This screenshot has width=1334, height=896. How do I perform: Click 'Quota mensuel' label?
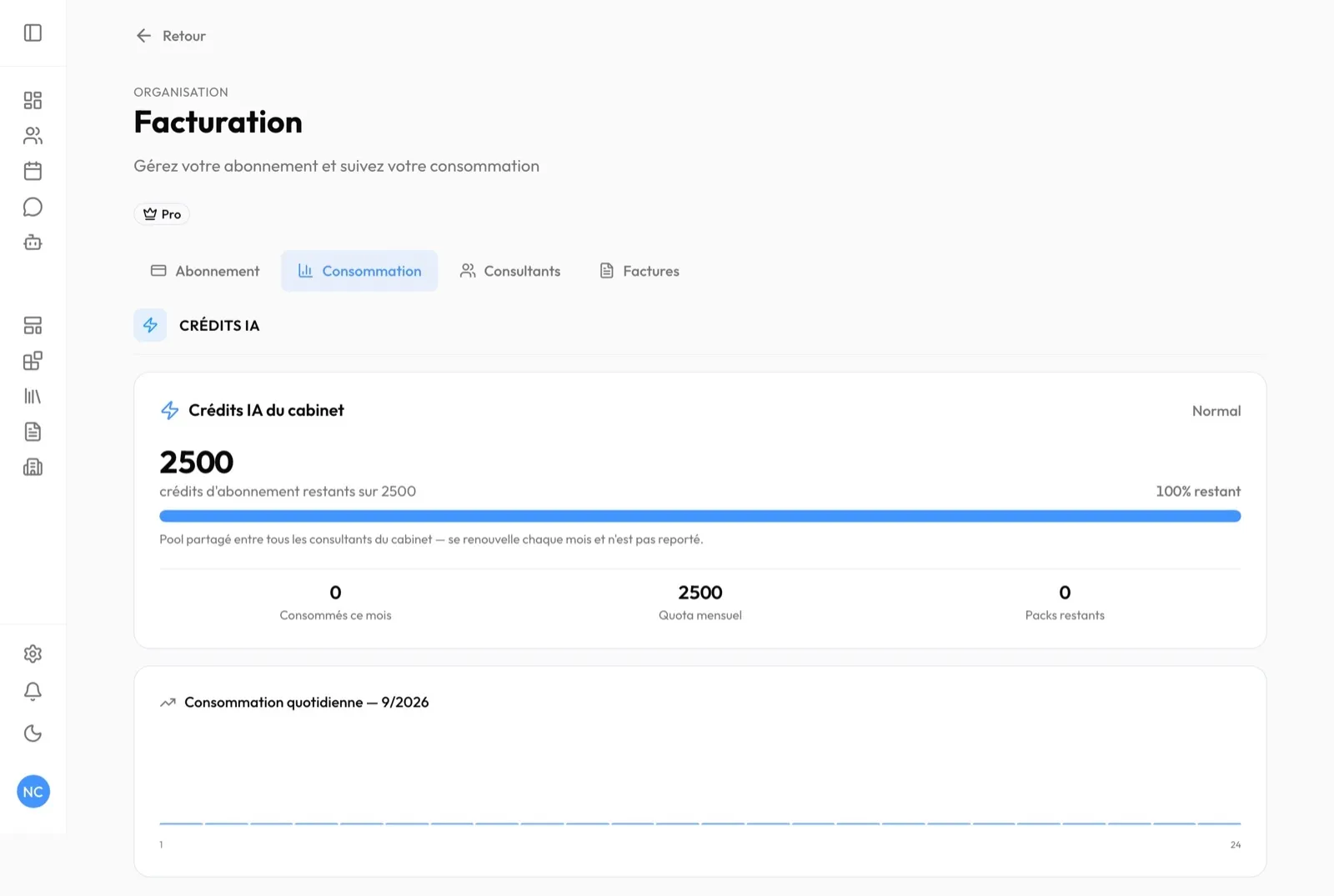pos(700,615)
